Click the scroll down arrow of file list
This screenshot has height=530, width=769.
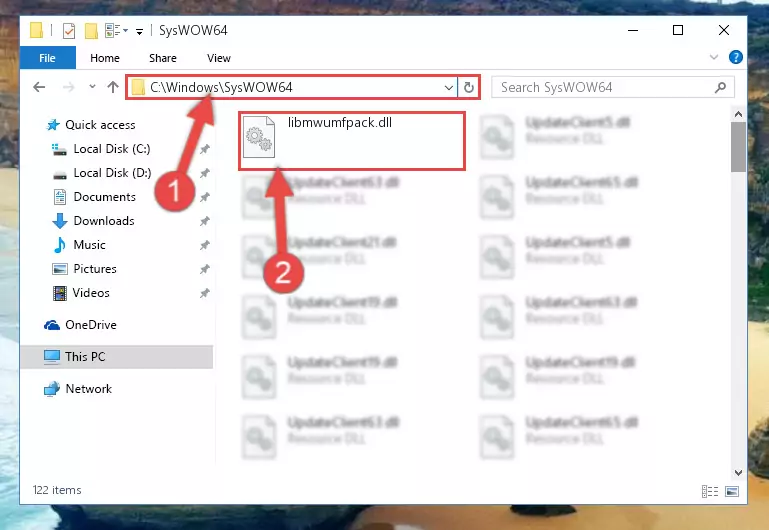point(738,473)
